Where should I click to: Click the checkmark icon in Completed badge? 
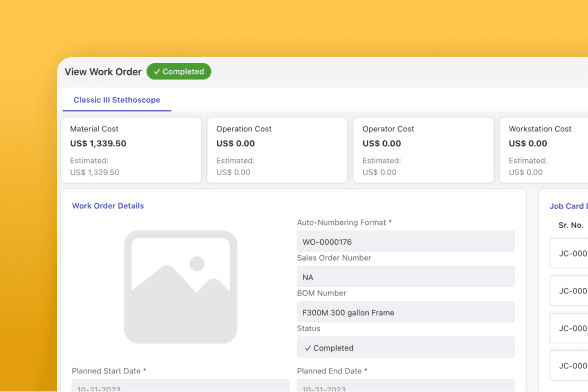click(x=157, y=72)
